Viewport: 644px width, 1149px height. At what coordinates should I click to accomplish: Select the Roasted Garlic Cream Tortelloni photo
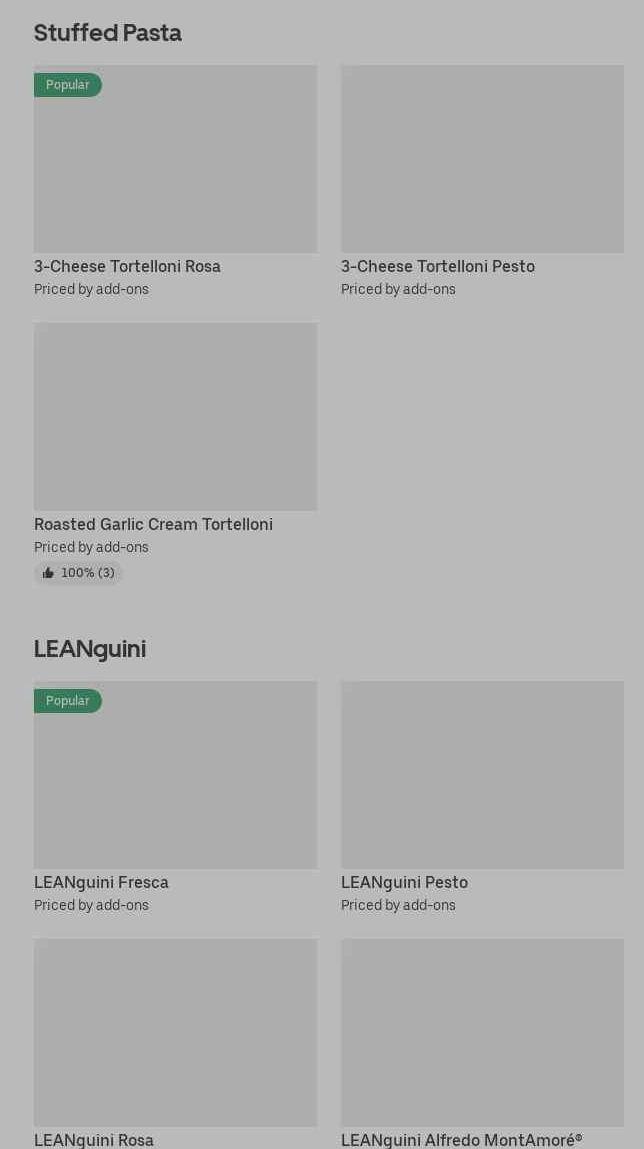[175, 416]
